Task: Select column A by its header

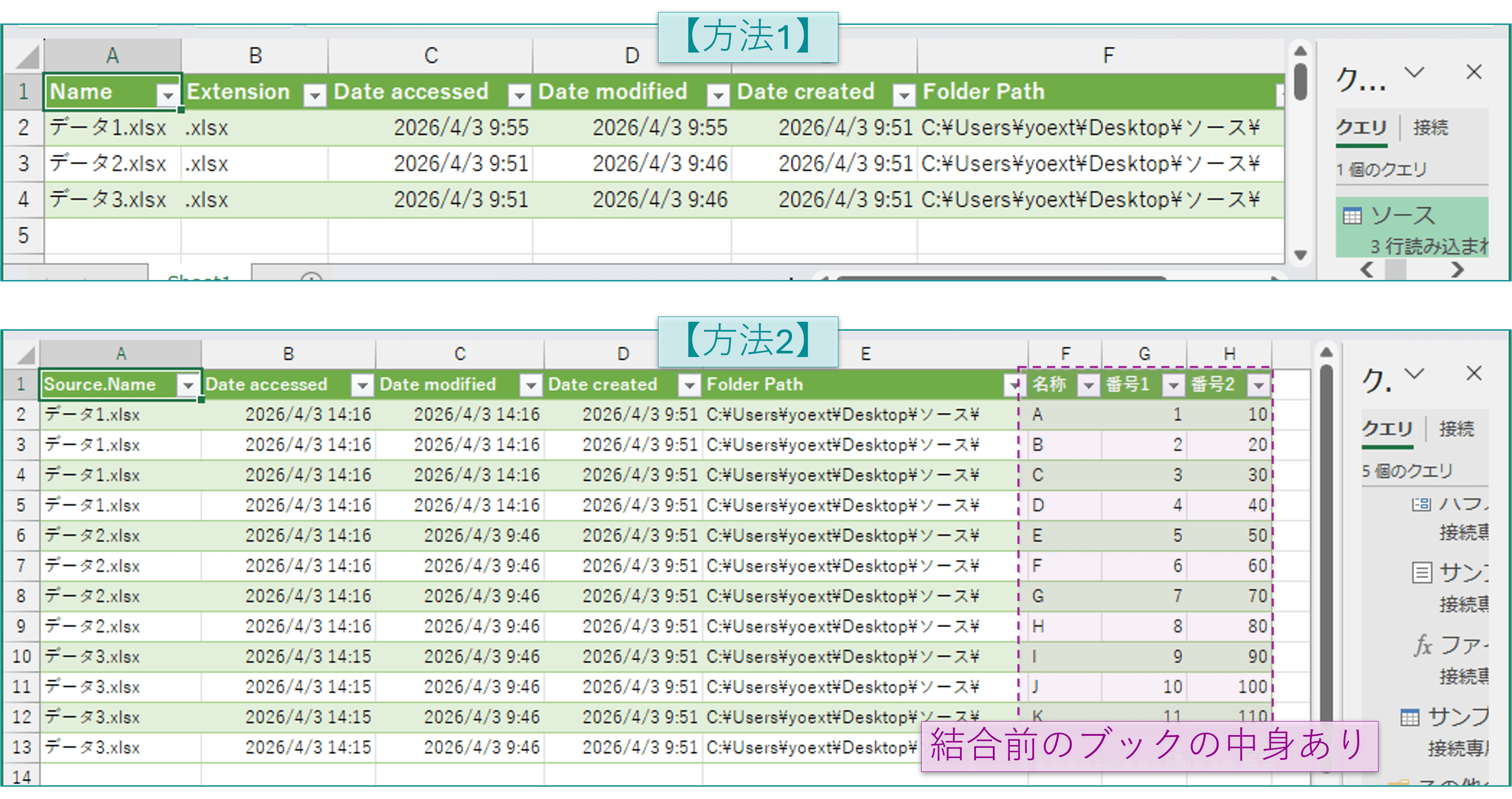Action: [x=111, y=55]
